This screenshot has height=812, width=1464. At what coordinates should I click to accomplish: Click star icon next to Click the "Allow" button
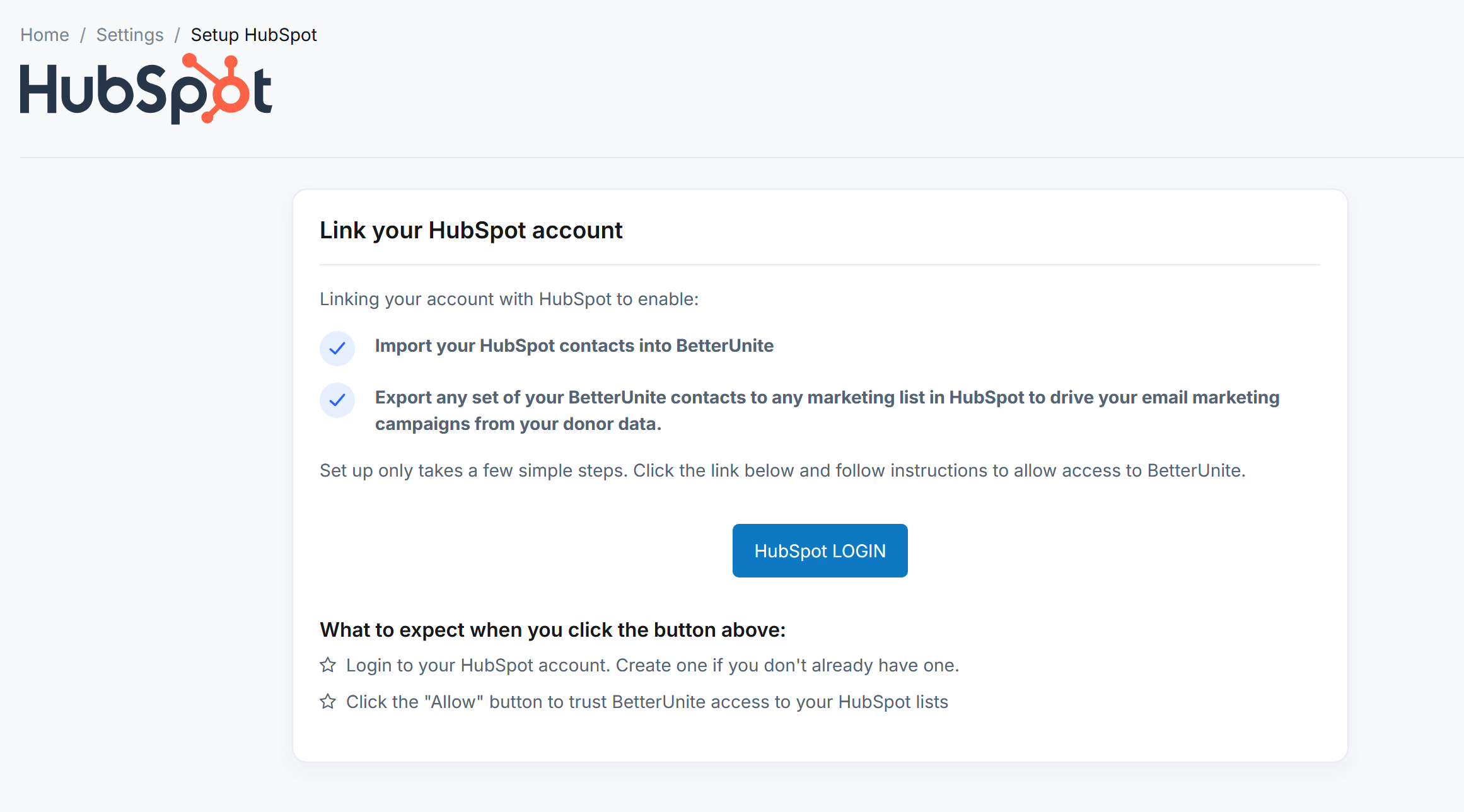pos(328,702)
